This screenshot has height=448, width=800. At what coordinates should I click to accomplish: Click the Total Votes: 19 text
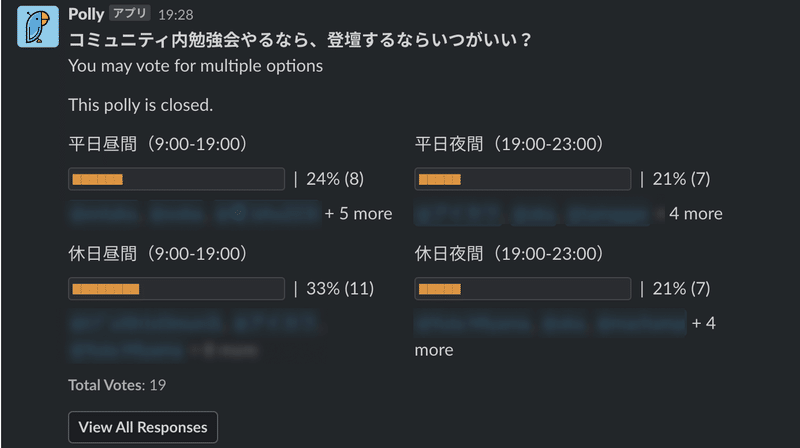[x=117, y=385]
